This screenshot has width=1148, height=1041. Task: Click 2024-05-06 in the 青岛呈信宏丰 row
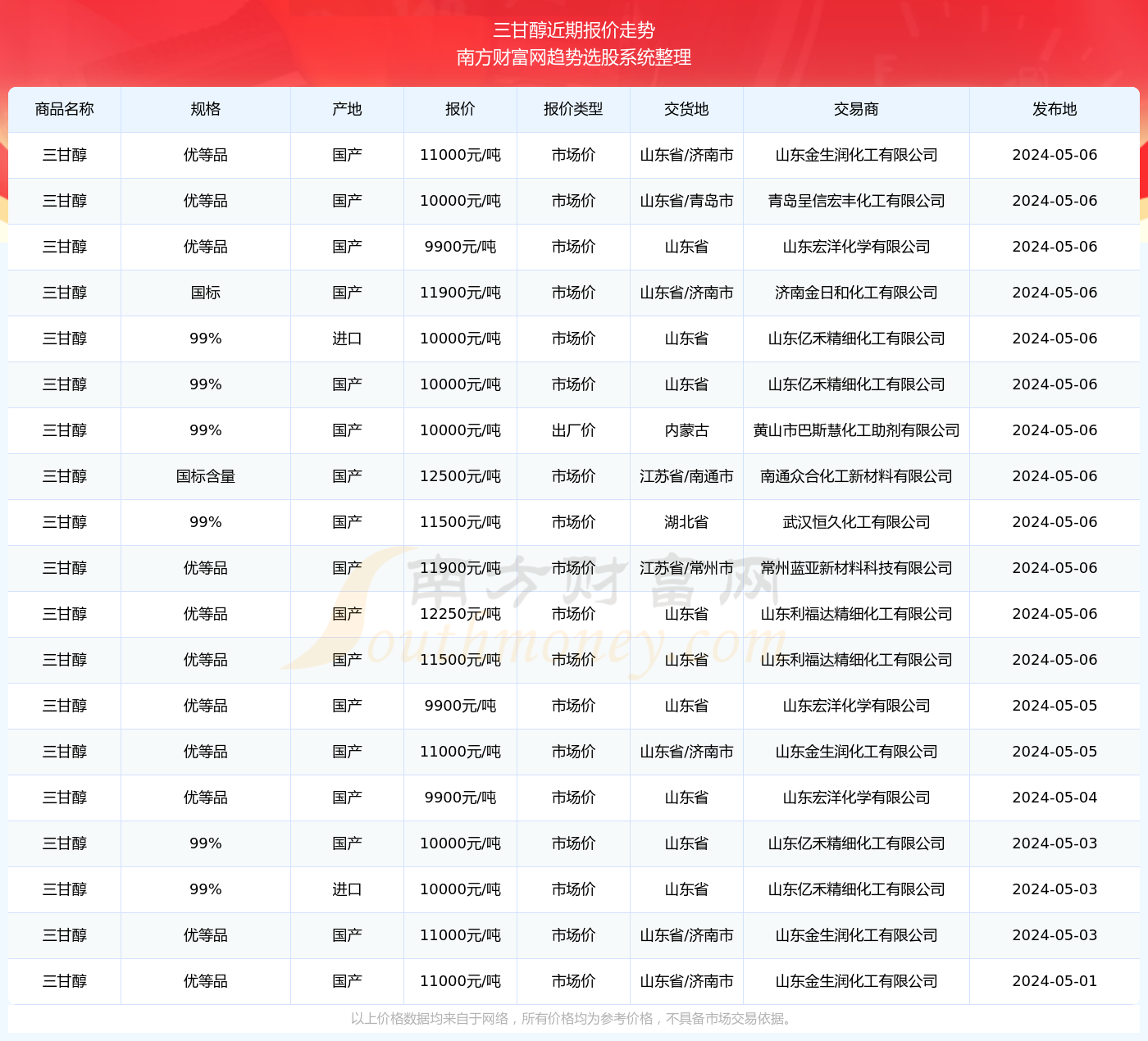click(1055, 201)
